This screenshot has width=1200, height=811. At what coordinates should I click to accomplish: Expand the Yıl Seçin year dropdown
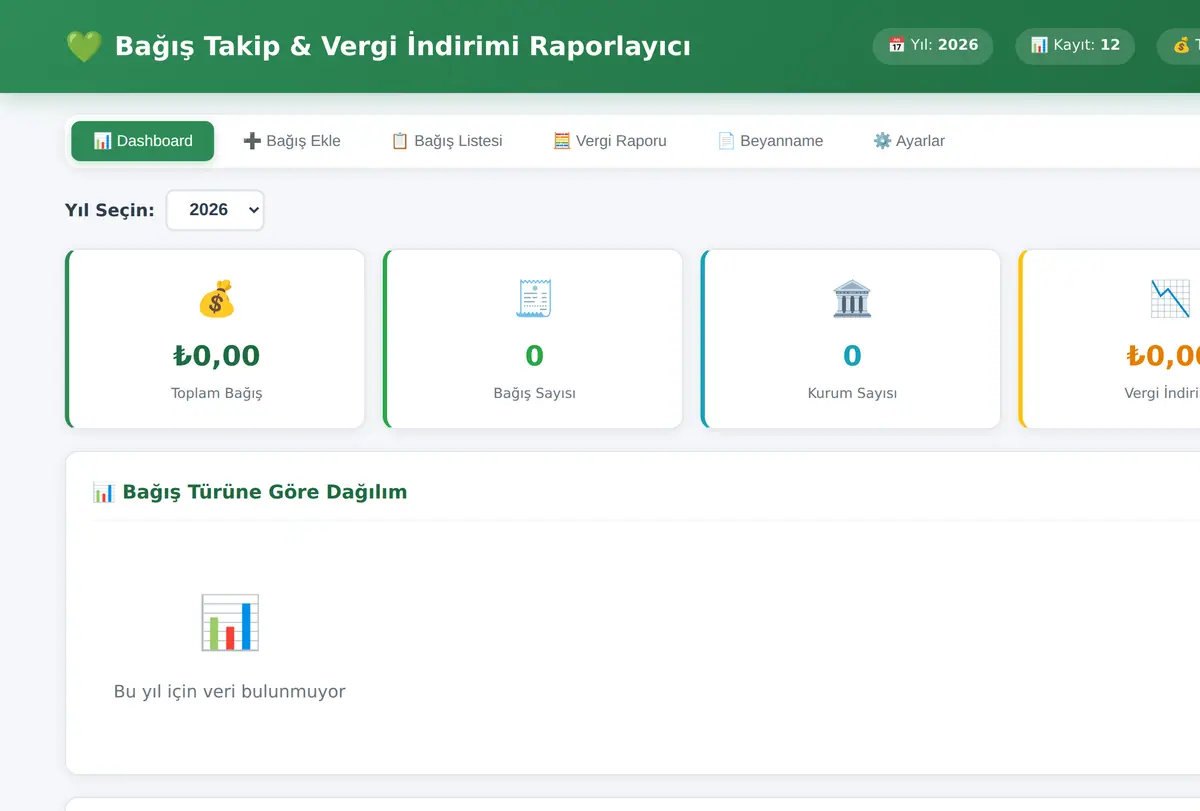pyautogui.click(x=215, y=210)
